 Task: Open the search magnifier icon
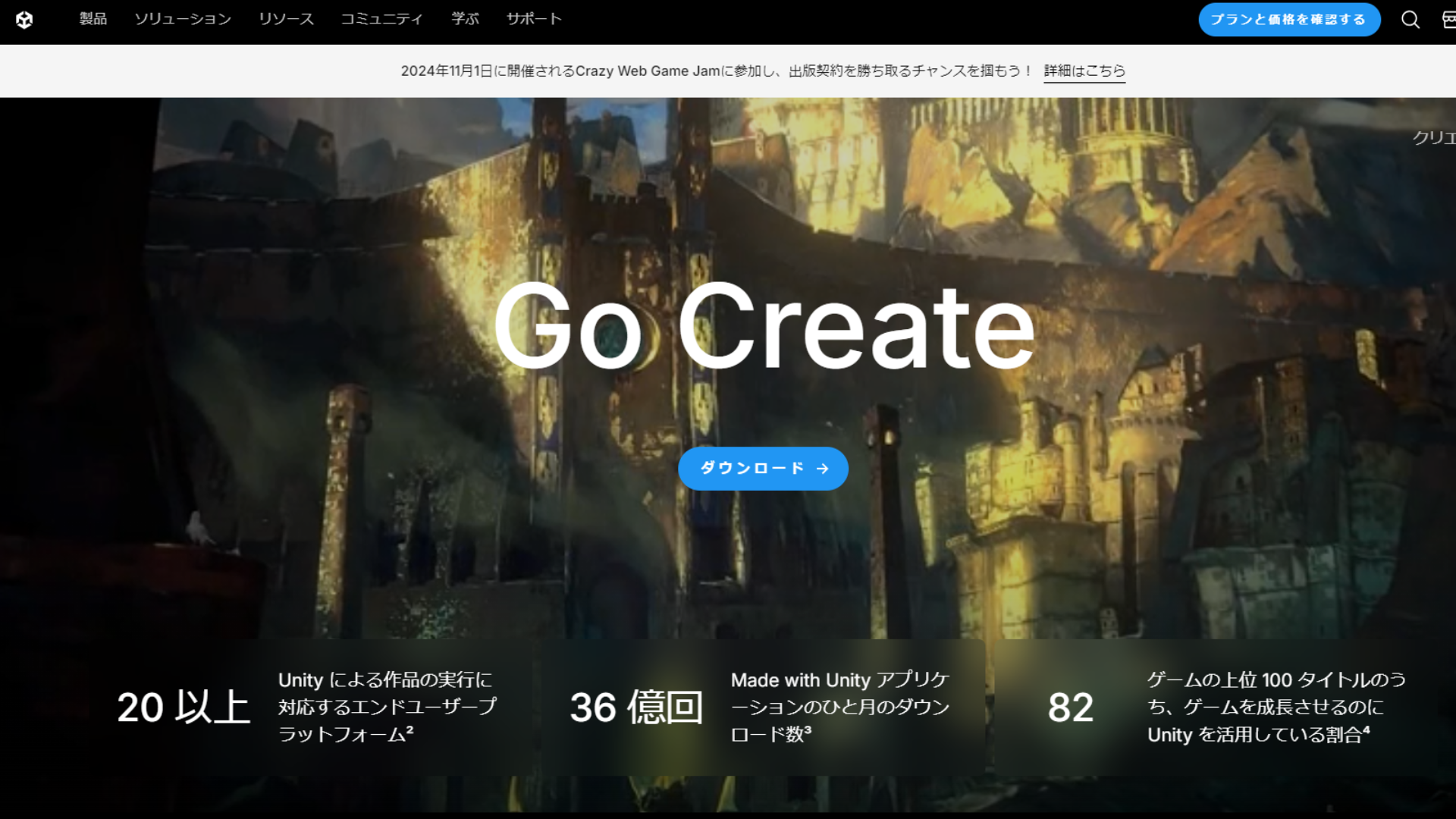(1410, 20)
